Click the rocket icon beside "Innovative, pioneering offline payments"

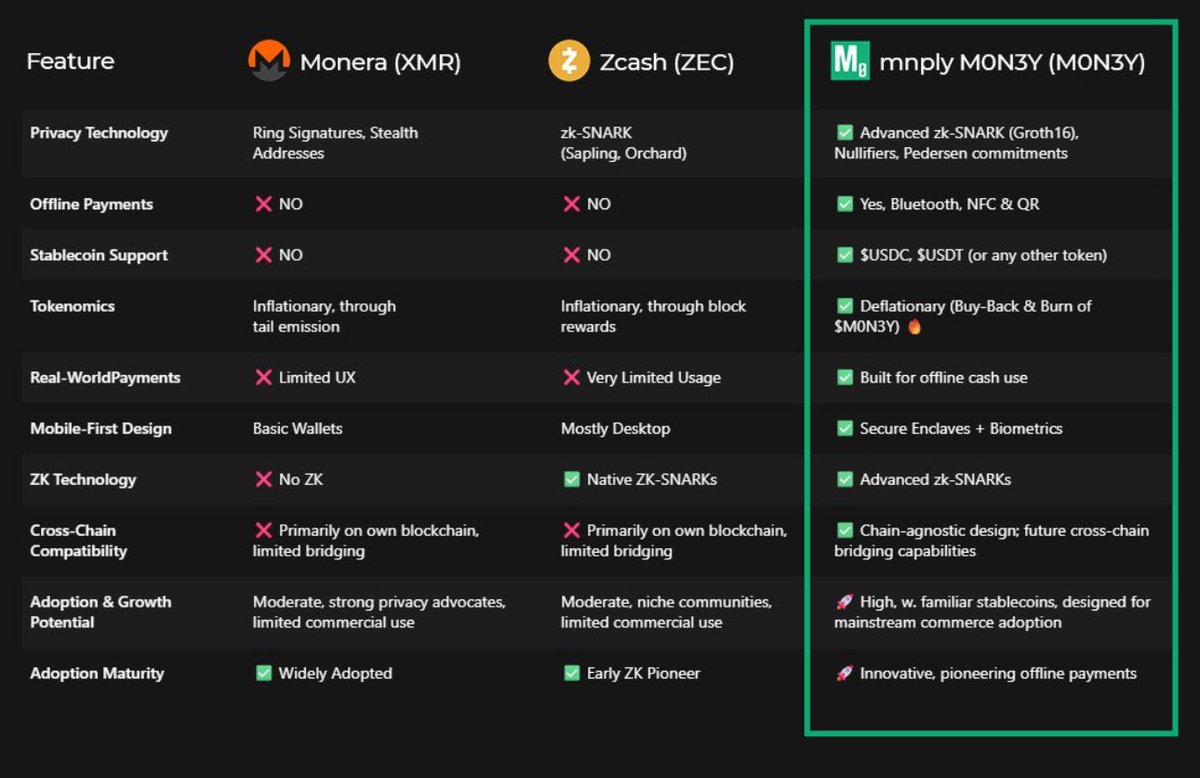pyautogui.click(x=845, y=673)
